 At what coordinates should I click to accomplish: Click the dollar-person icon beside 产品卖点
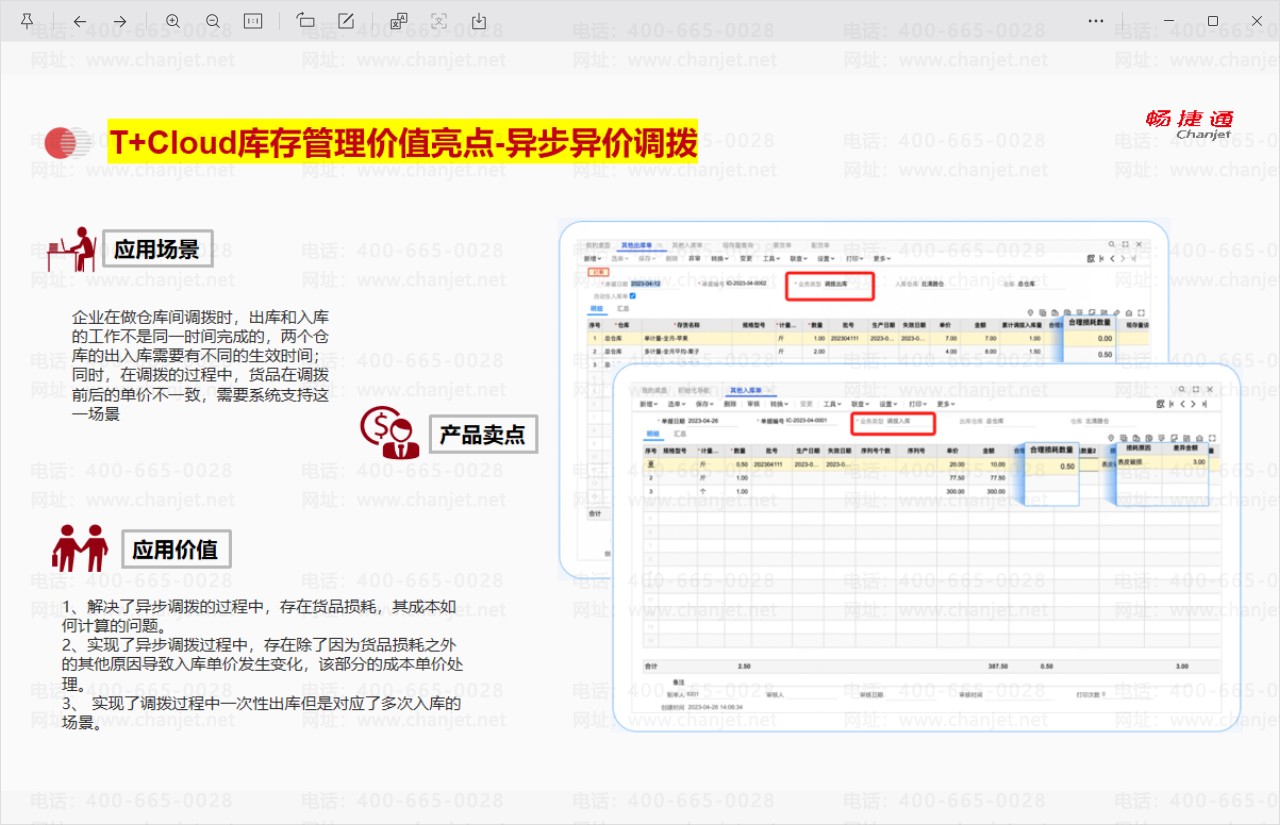[x=389, y=433]
